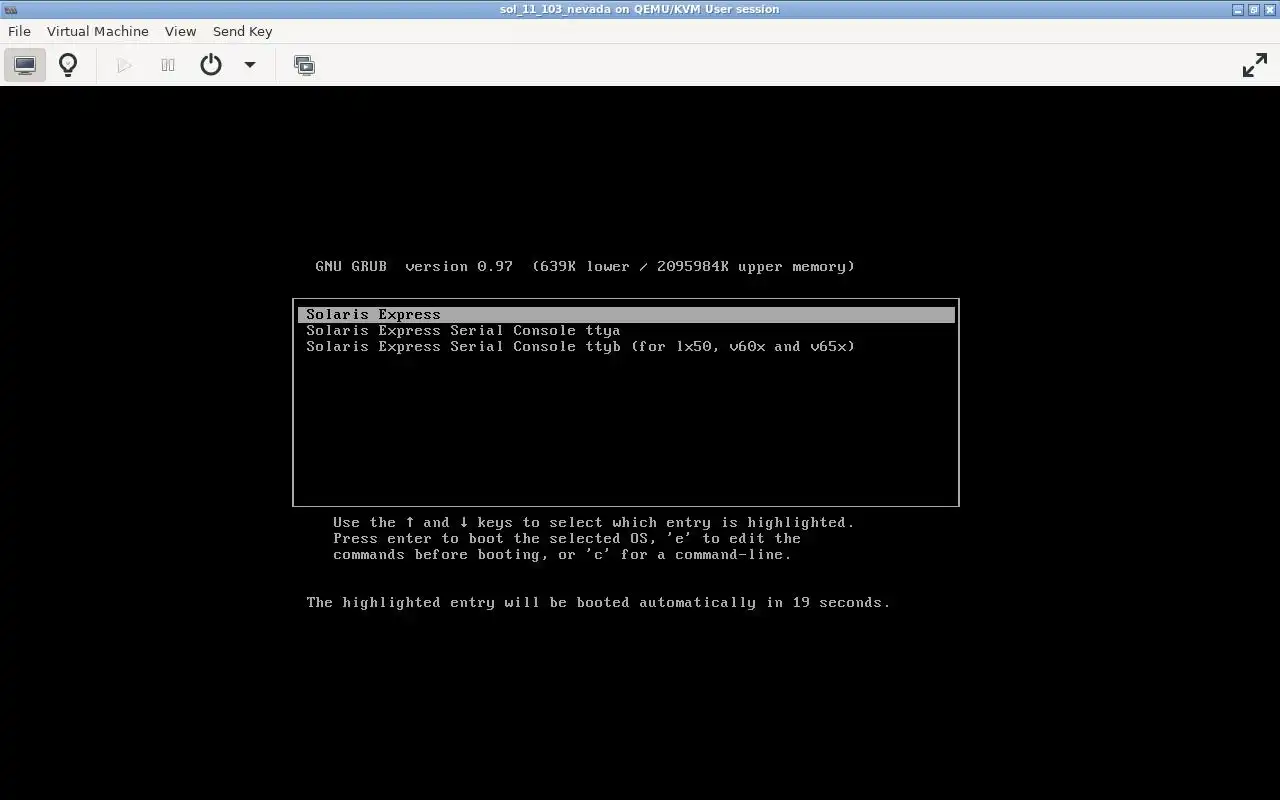Click the 'Use the ↑ and ↓ keys' instruction line
Viewport: 1280px width, 800px height.
[594, 522]
